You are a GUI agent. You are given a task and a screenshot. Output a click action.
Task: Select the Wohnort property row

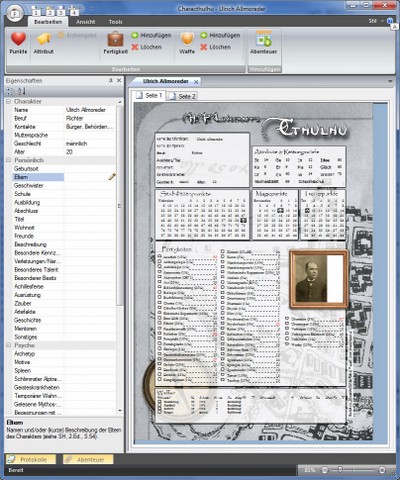tap(64, 227)
